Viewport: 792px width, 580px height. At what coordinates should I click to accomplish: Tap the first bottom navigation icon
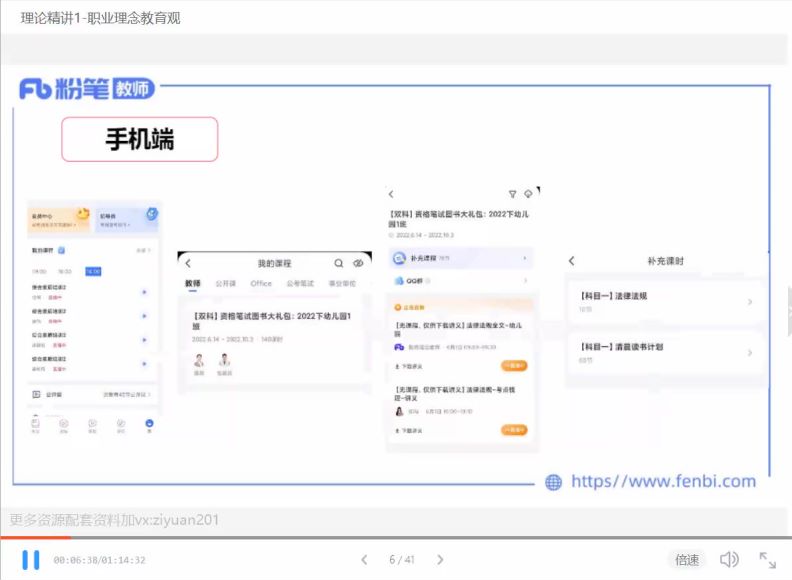pyautogui.click(x=35, y=425)
